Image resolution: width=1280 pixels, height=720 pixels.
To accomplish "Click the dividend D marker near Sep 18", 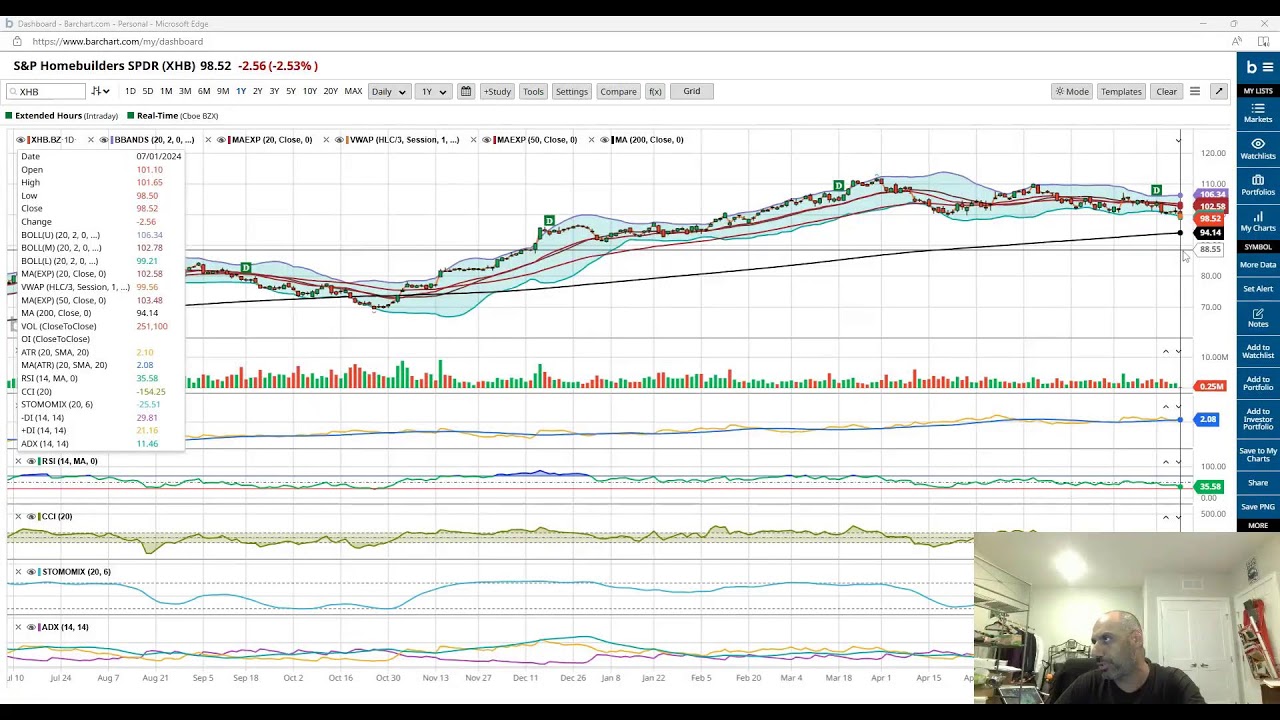I will 245,267.
